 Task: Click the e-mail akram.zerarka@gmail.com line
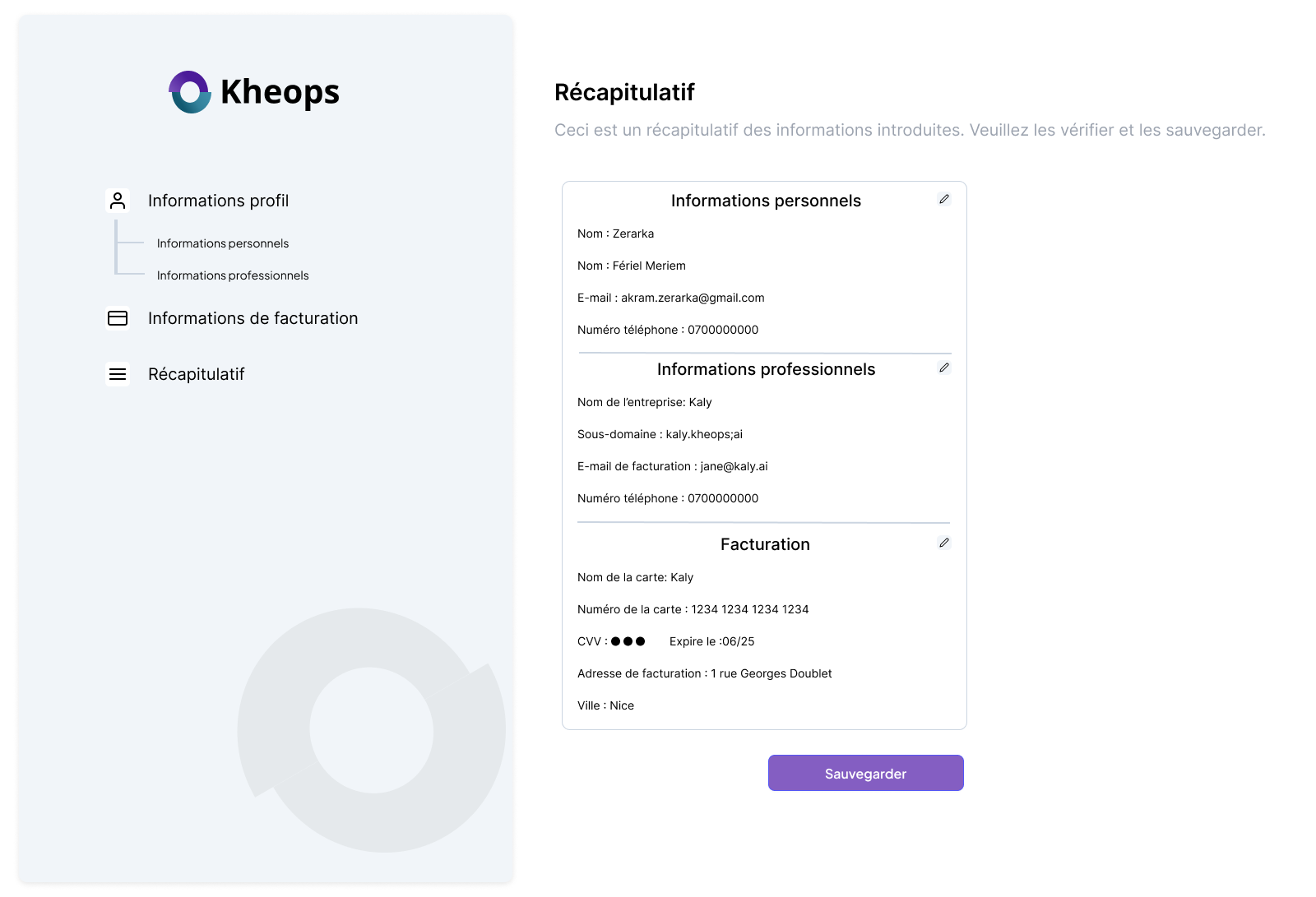point(670,298)
